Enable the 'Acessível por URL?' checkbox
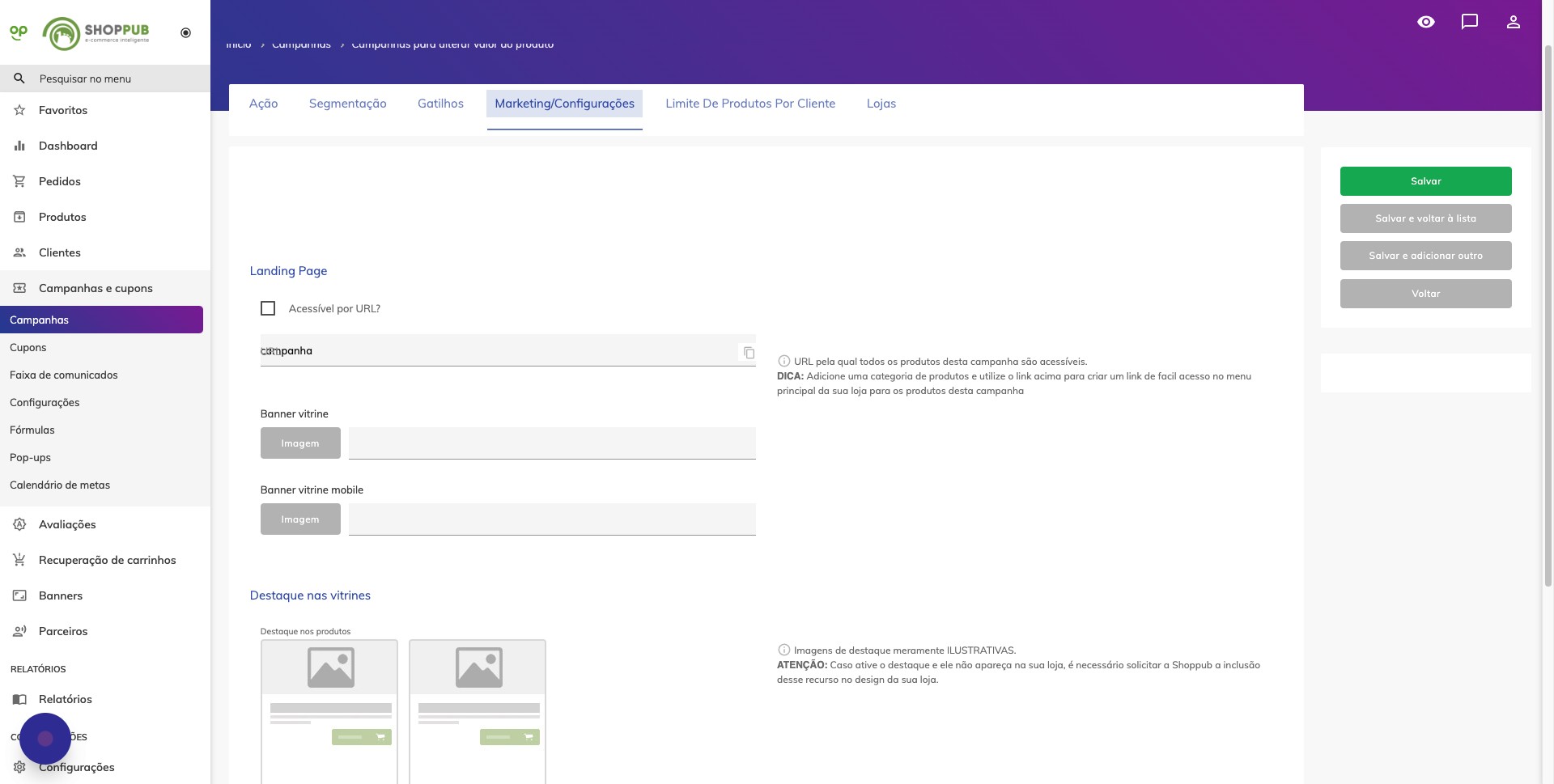The image size is (1554, 784). coord(268,308)
